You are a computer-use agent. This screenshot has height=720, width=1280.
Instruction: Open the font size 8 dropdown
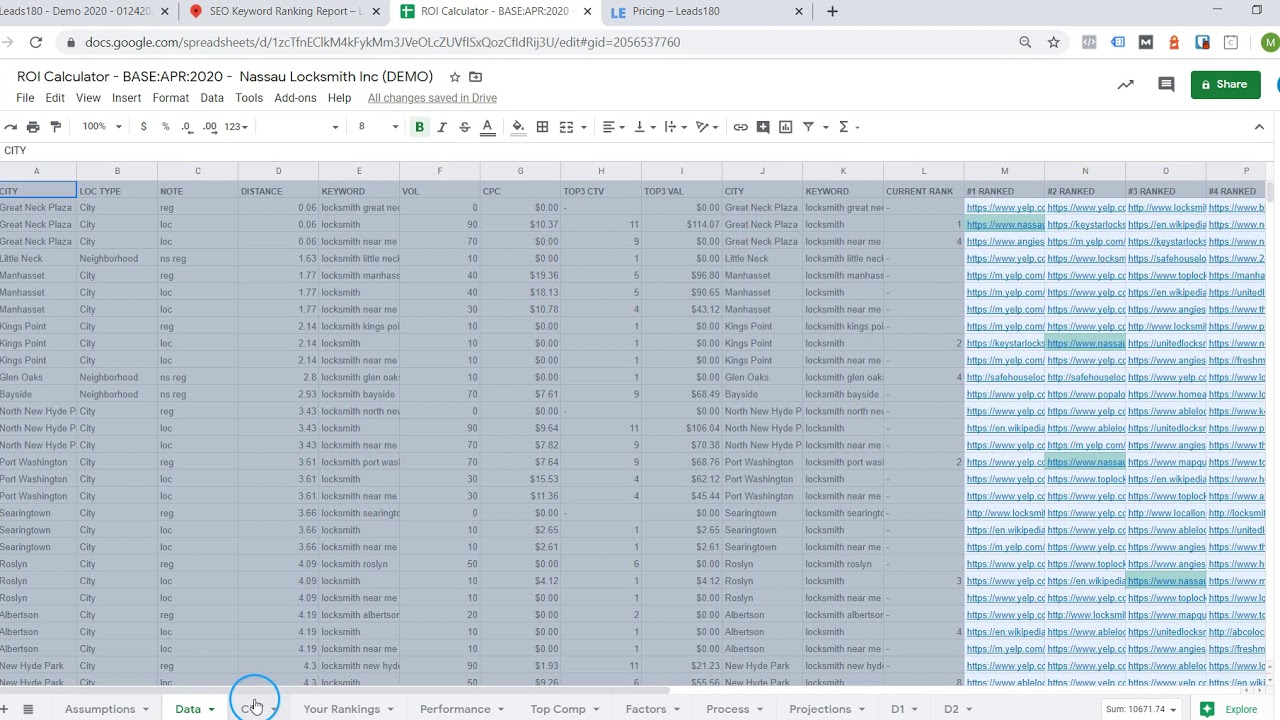(x=378, y=127)
